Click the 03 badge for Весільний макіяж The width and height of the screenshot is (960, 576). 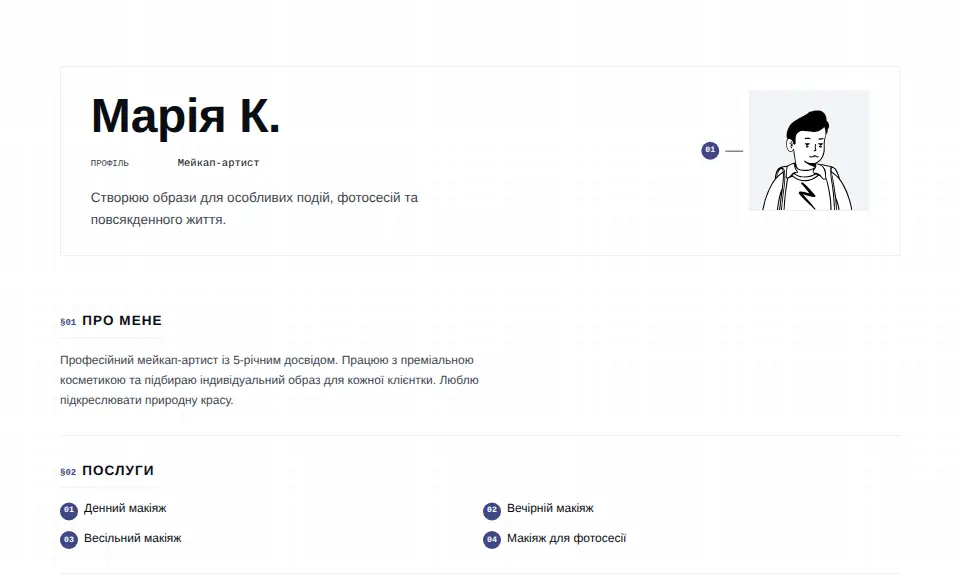(69, 540)
